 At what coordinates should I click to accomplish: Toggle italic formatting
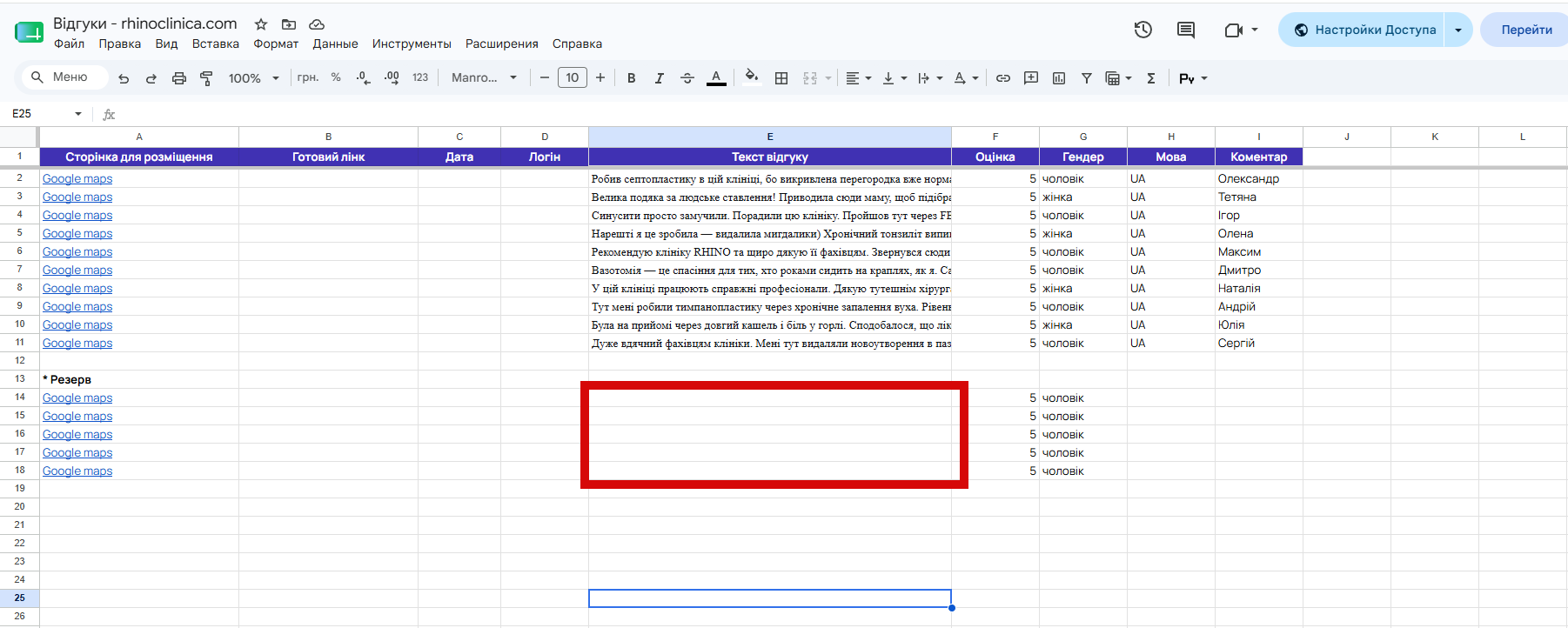[x=660, y=78]
